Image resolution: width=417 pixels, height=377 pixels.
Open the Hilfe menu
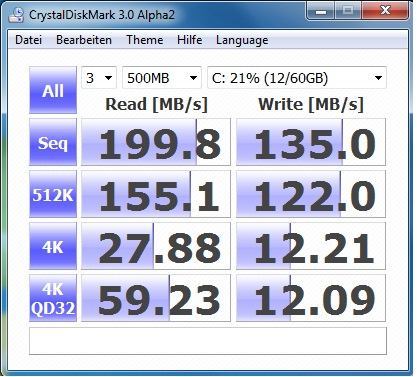189,40
